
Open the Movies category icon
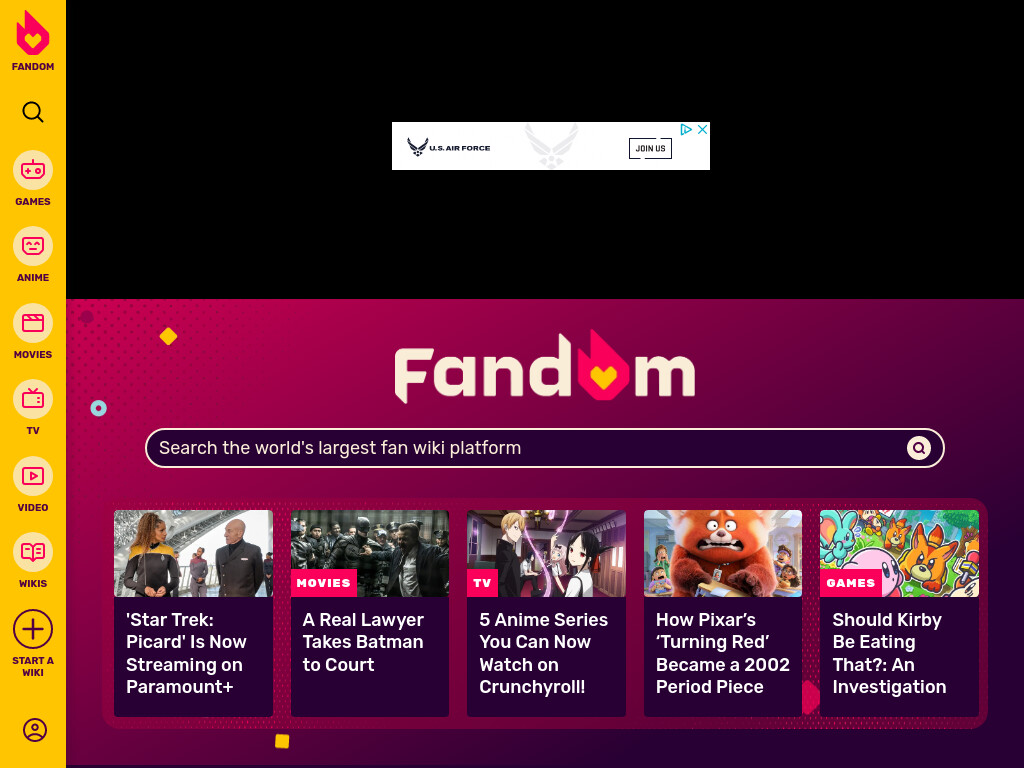33,323
